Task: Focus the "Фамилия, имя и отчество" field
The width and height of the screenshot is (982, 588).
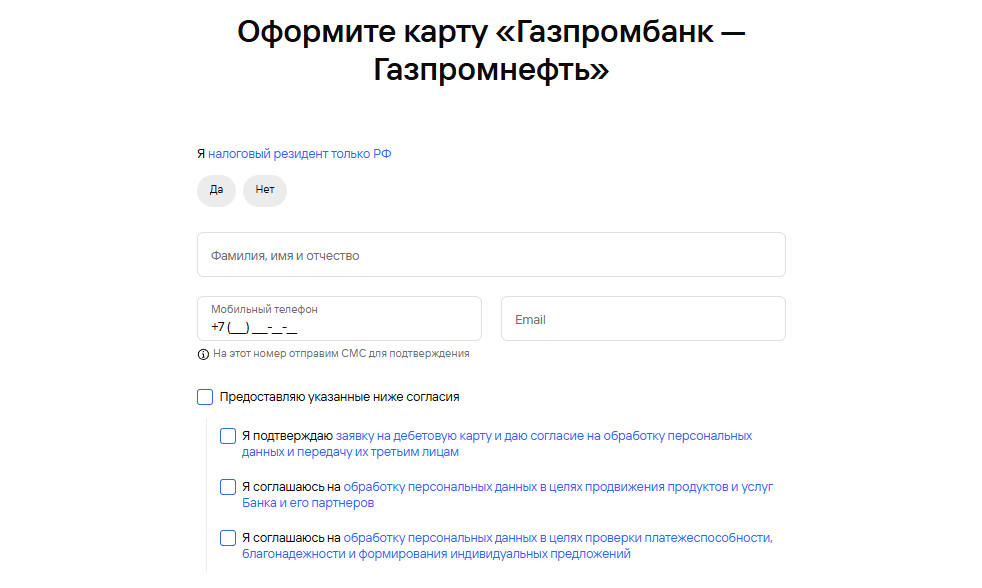Action: coord(491,255)
